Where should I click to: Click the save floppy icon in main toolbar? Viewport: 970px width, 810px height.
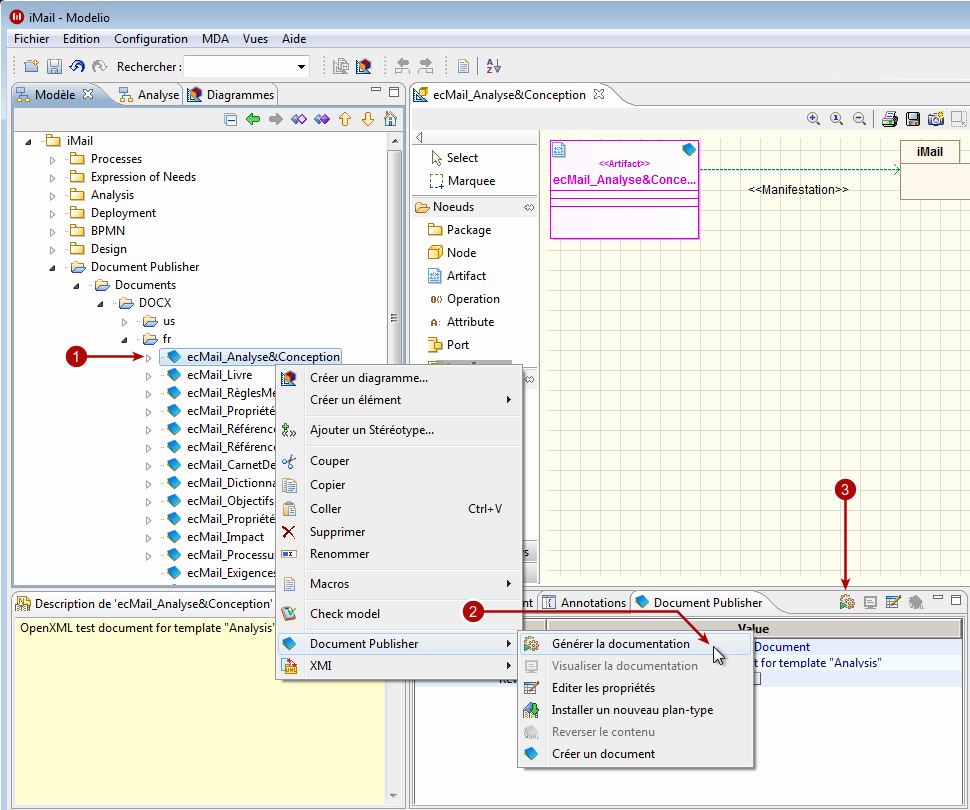pos(54,66)
